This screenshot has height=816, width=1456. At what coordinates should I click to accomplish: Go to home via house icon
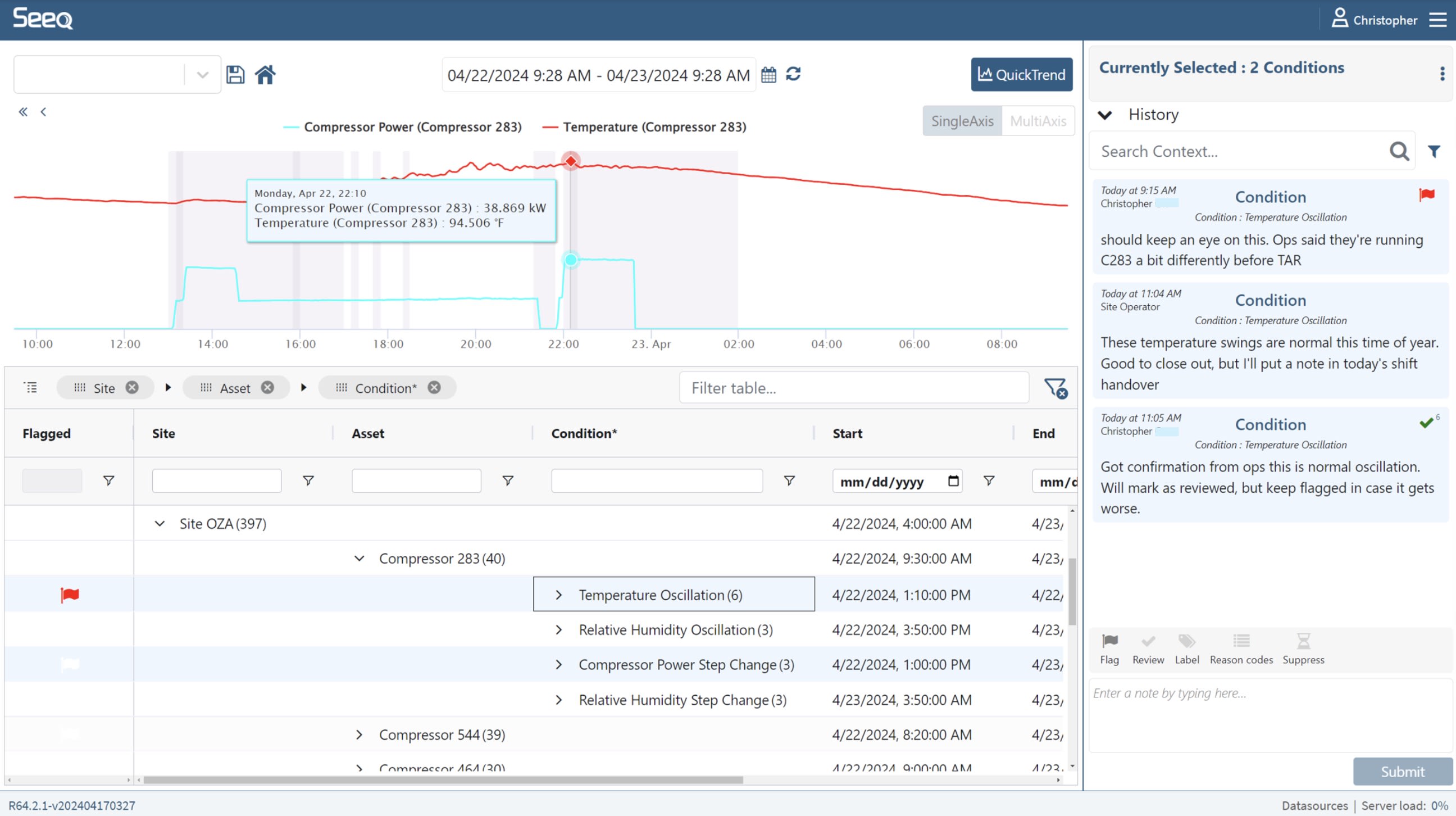click(x=265, y=75)
